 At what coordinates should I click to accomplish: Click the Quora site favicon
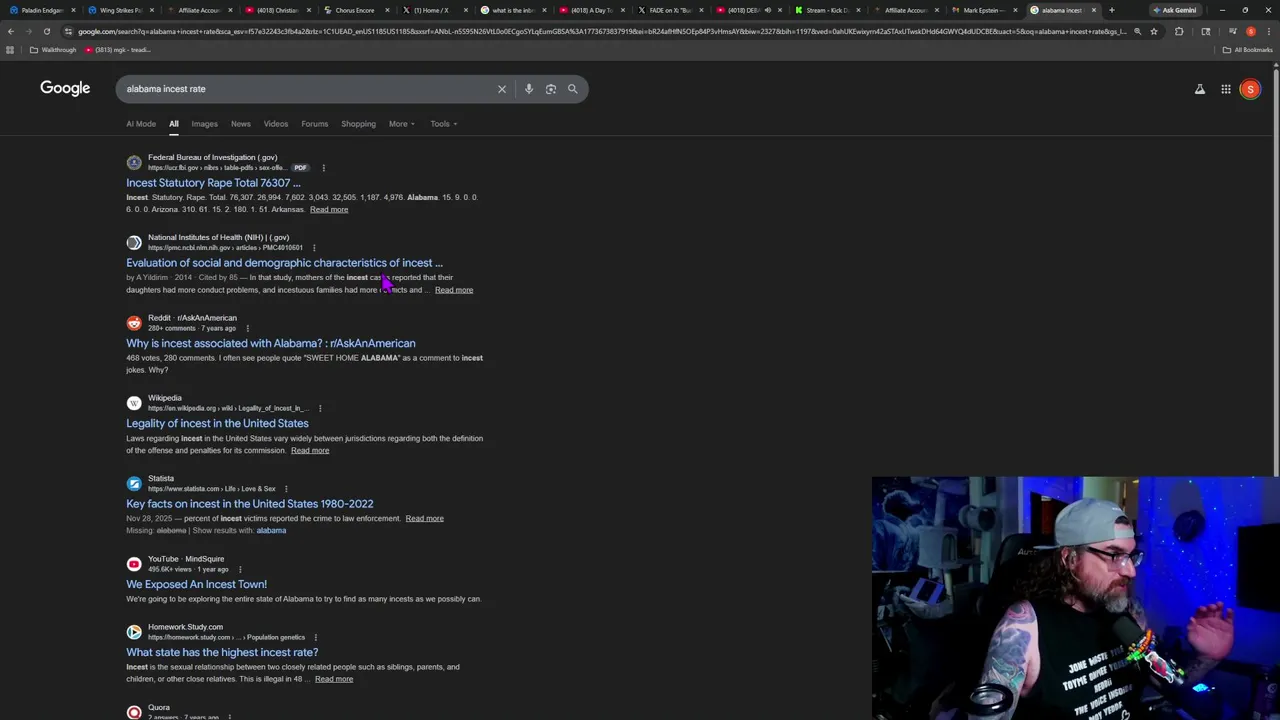tap(134, 712)
